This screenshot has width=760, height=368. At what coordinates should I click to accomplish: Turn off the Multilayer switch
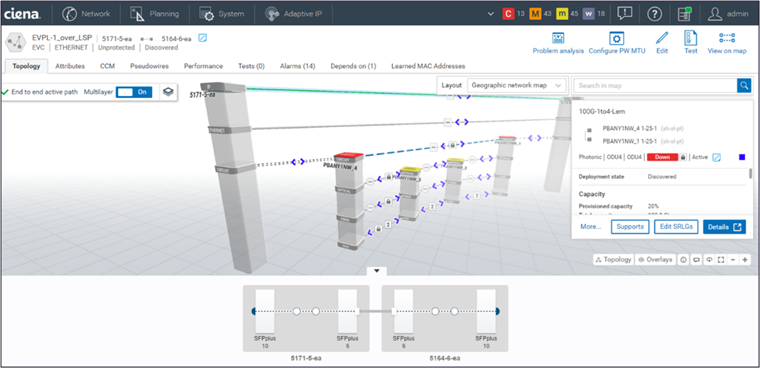pyautogui.click(x=134, y=92)
